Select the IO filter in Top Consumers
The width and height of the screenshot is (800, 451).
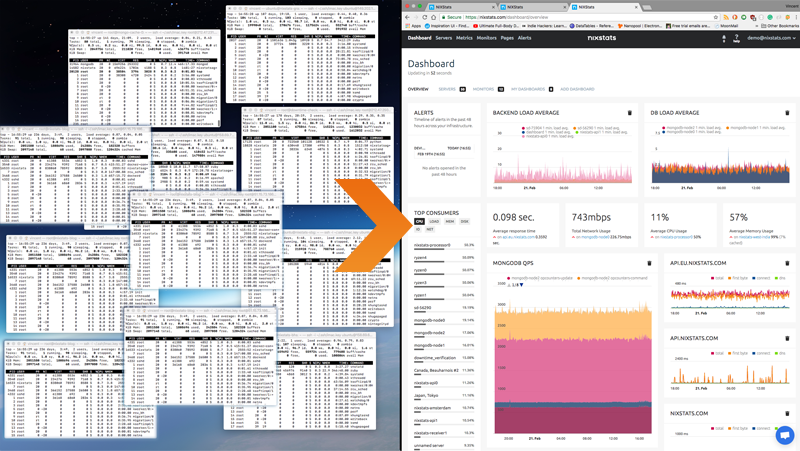point(418,230)
